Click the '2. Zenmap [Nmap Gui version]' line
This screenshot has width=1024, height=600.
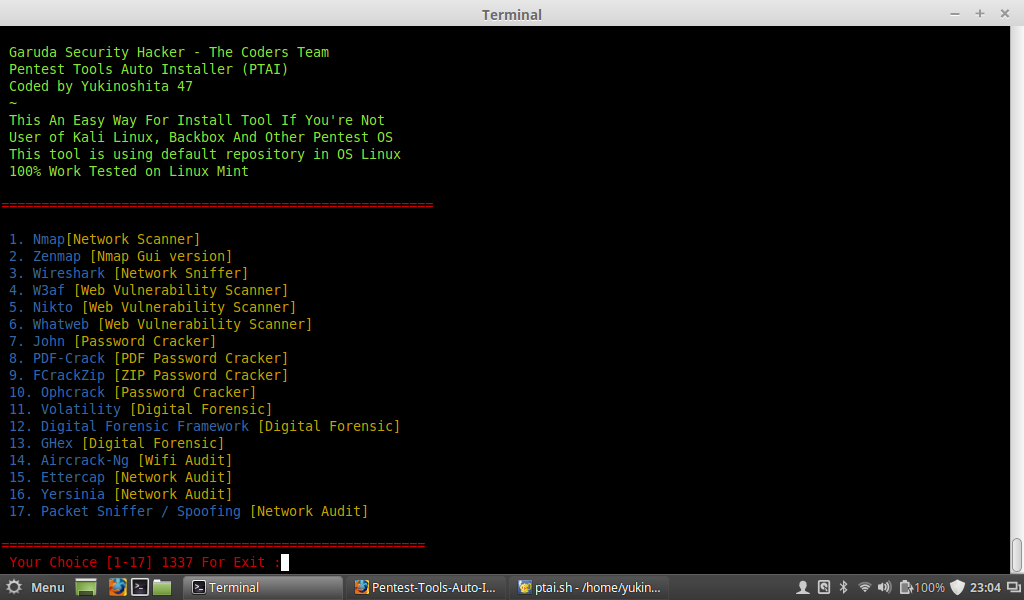(x=120, y=257)
